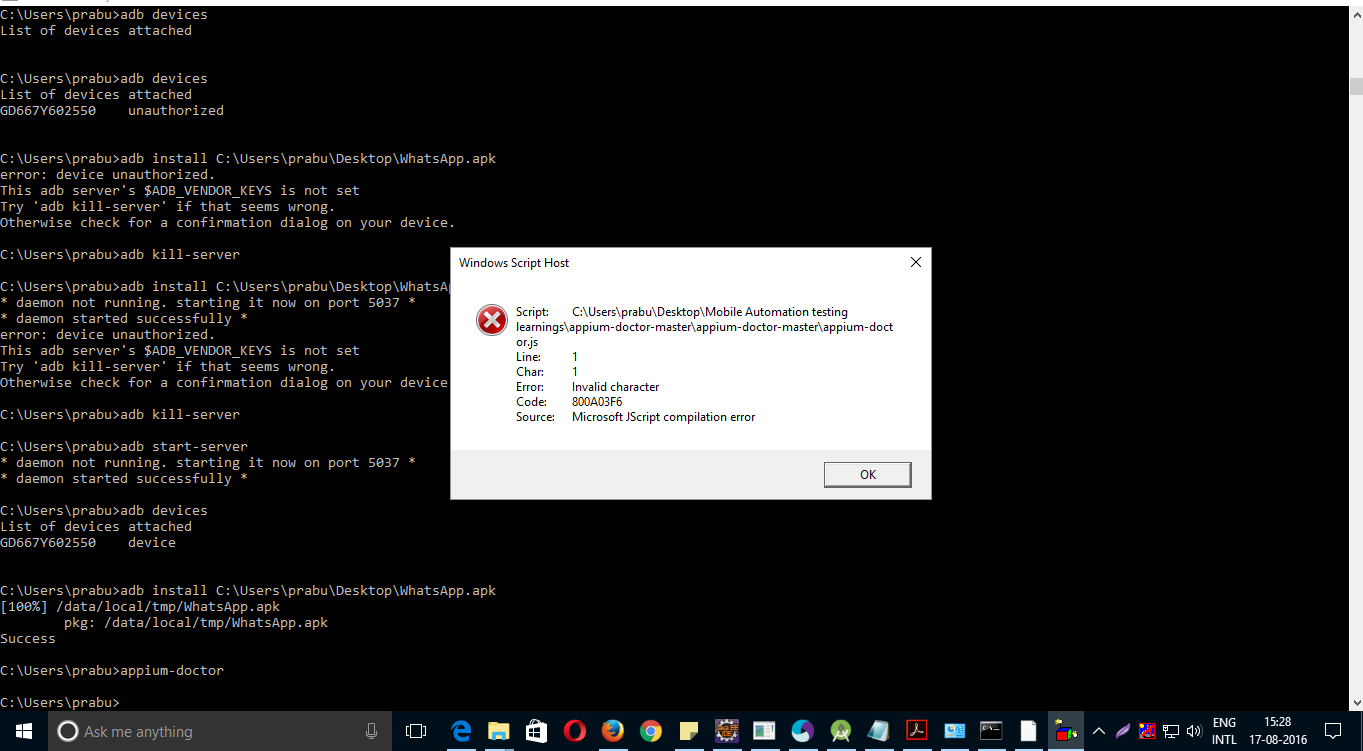Open Sticky Notes from taskbar
Viewport: 1363px width, 751px height.
tap(688, 731)
